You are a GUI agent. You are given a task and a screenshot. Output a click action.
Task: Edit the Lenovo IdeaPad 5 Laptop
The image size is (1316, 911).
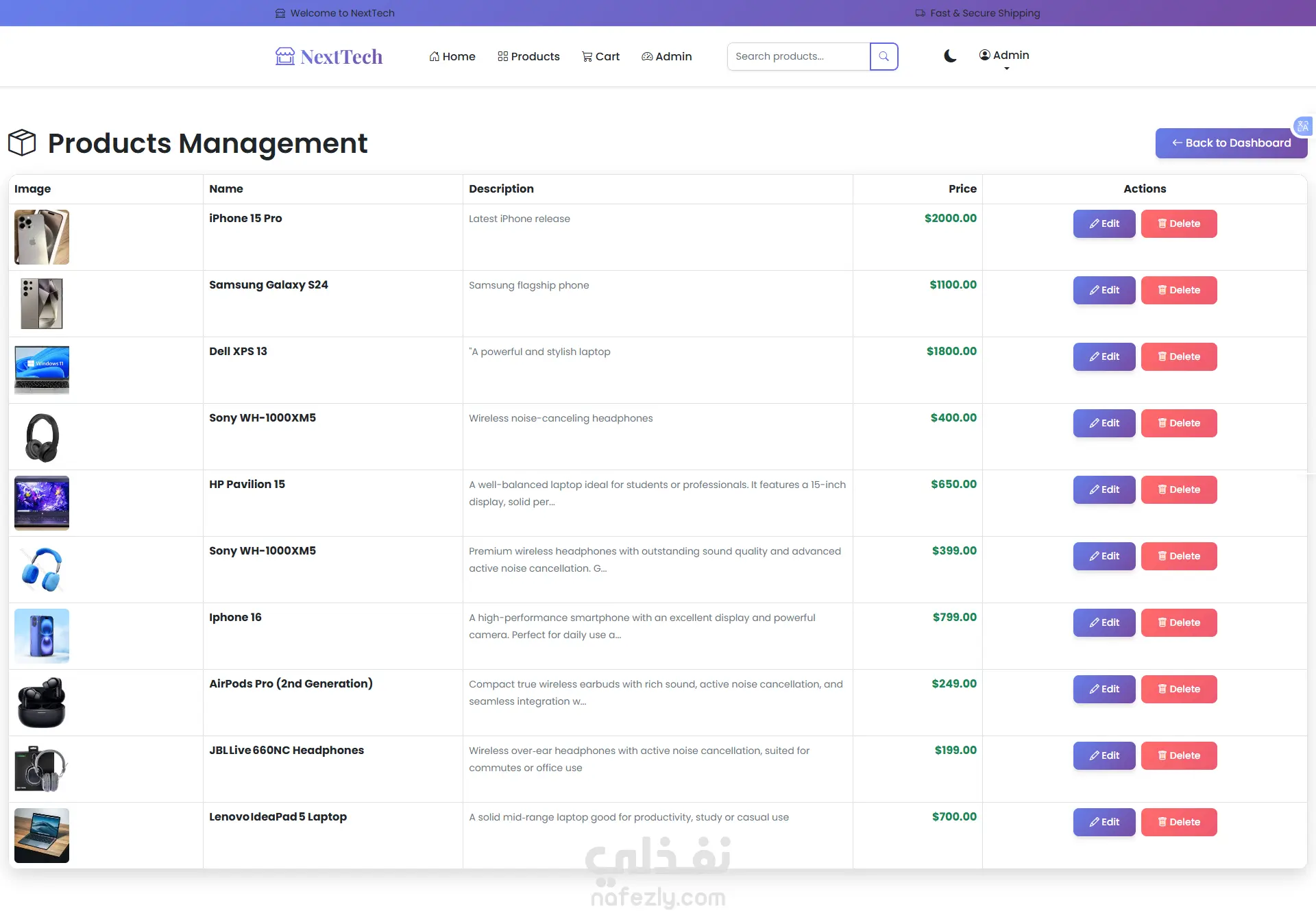click(1104, 822)
